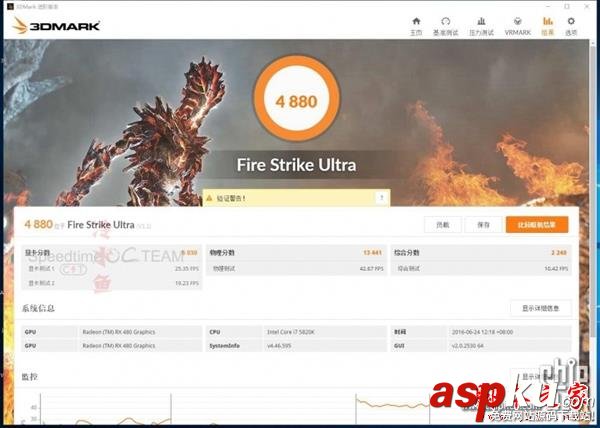
Task: Click the 25.35 FPS graphics test 1 value
Action: [x=187, y=269]
